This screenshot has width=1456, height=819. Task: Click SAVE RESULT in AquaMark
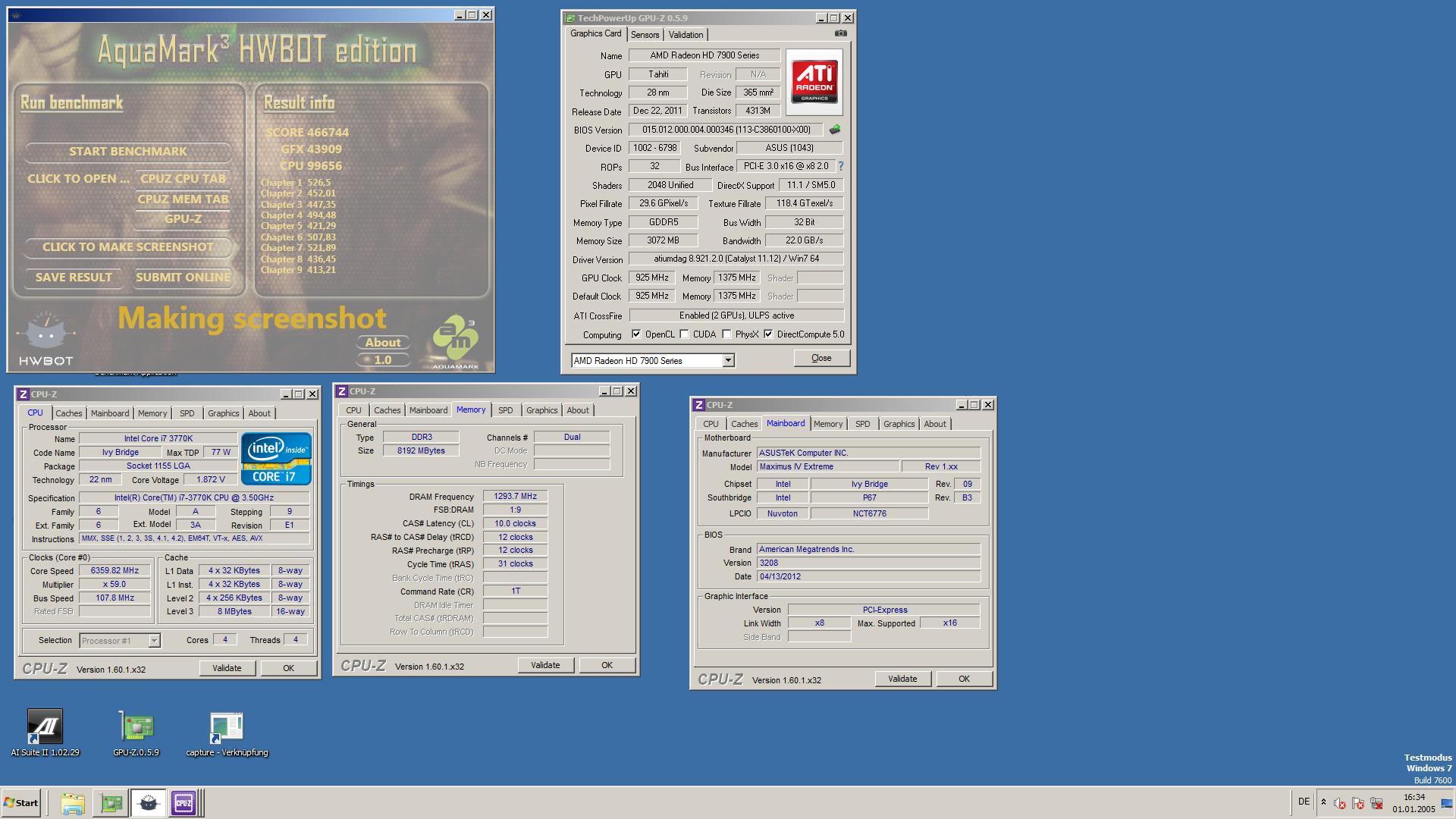point(74,278)
